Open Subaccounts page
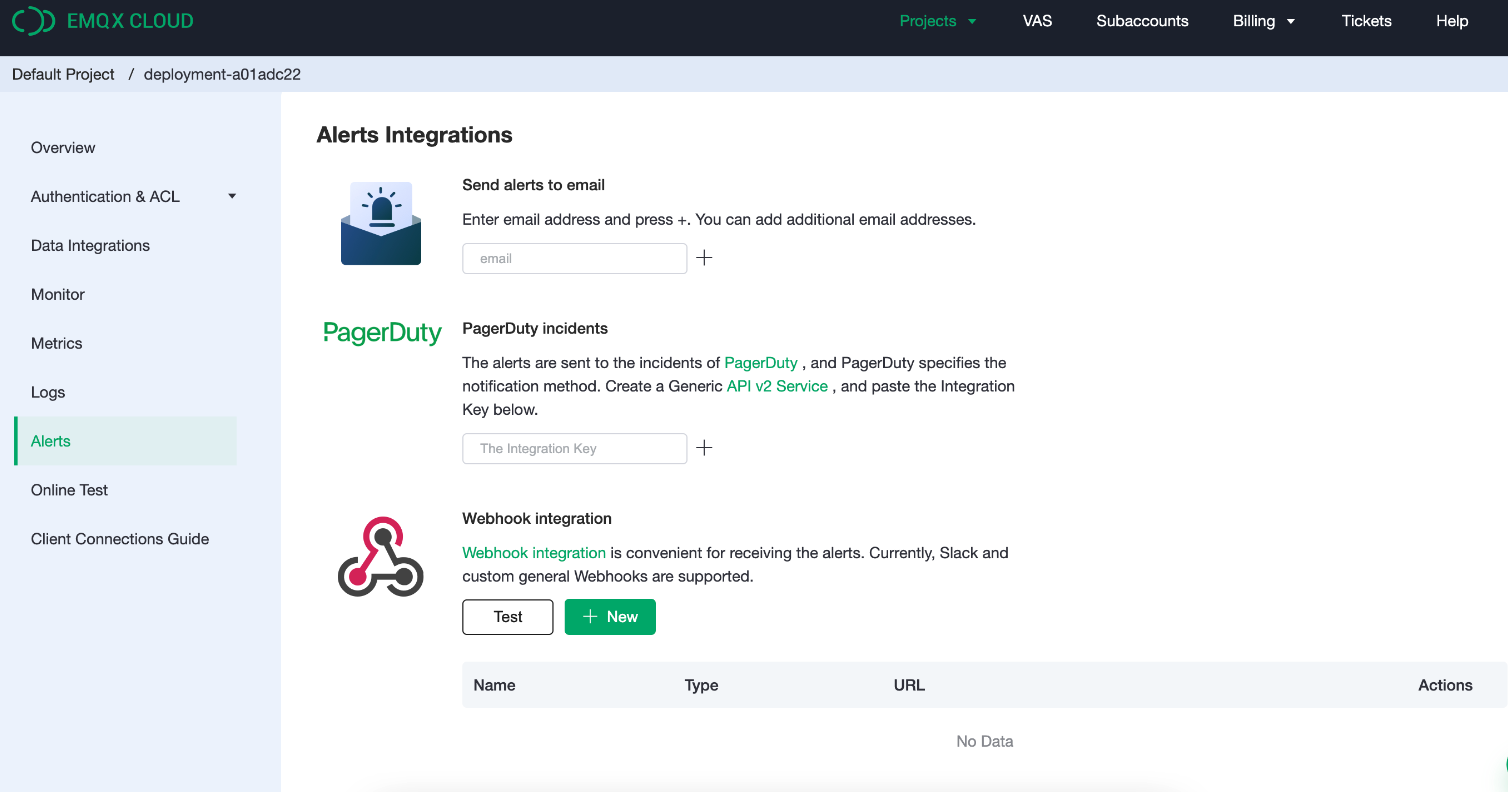 pyautogui.click(x=1142, y=21)
